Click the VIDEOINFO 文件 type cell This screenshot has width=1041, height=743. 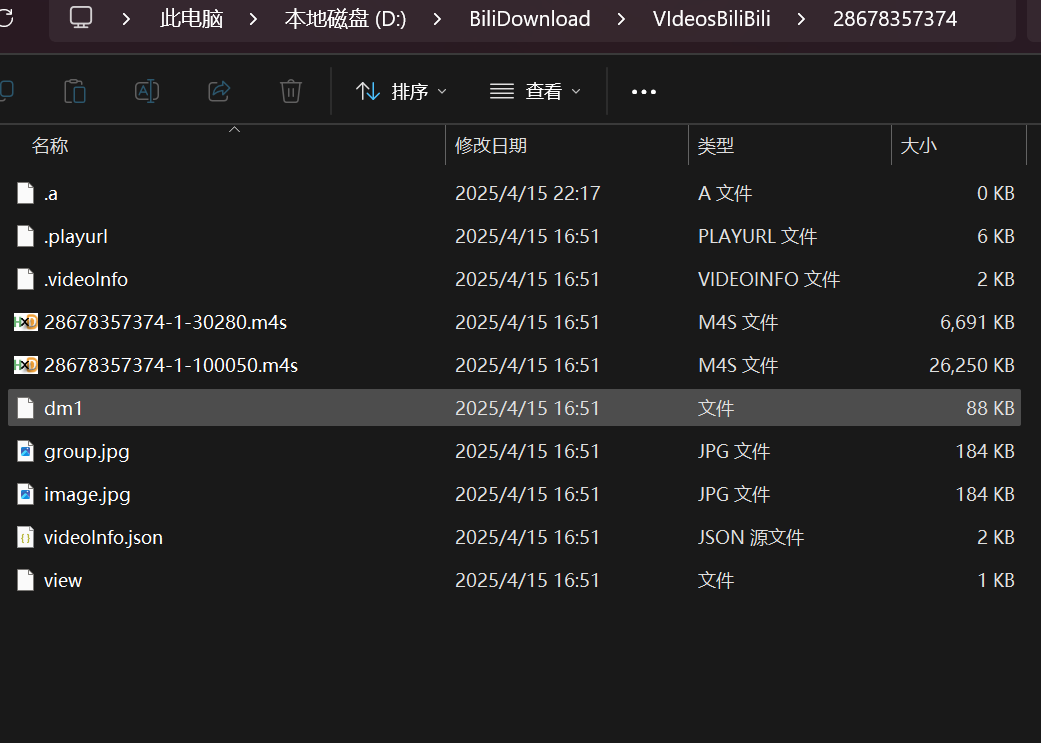click(x=769, y=280)
